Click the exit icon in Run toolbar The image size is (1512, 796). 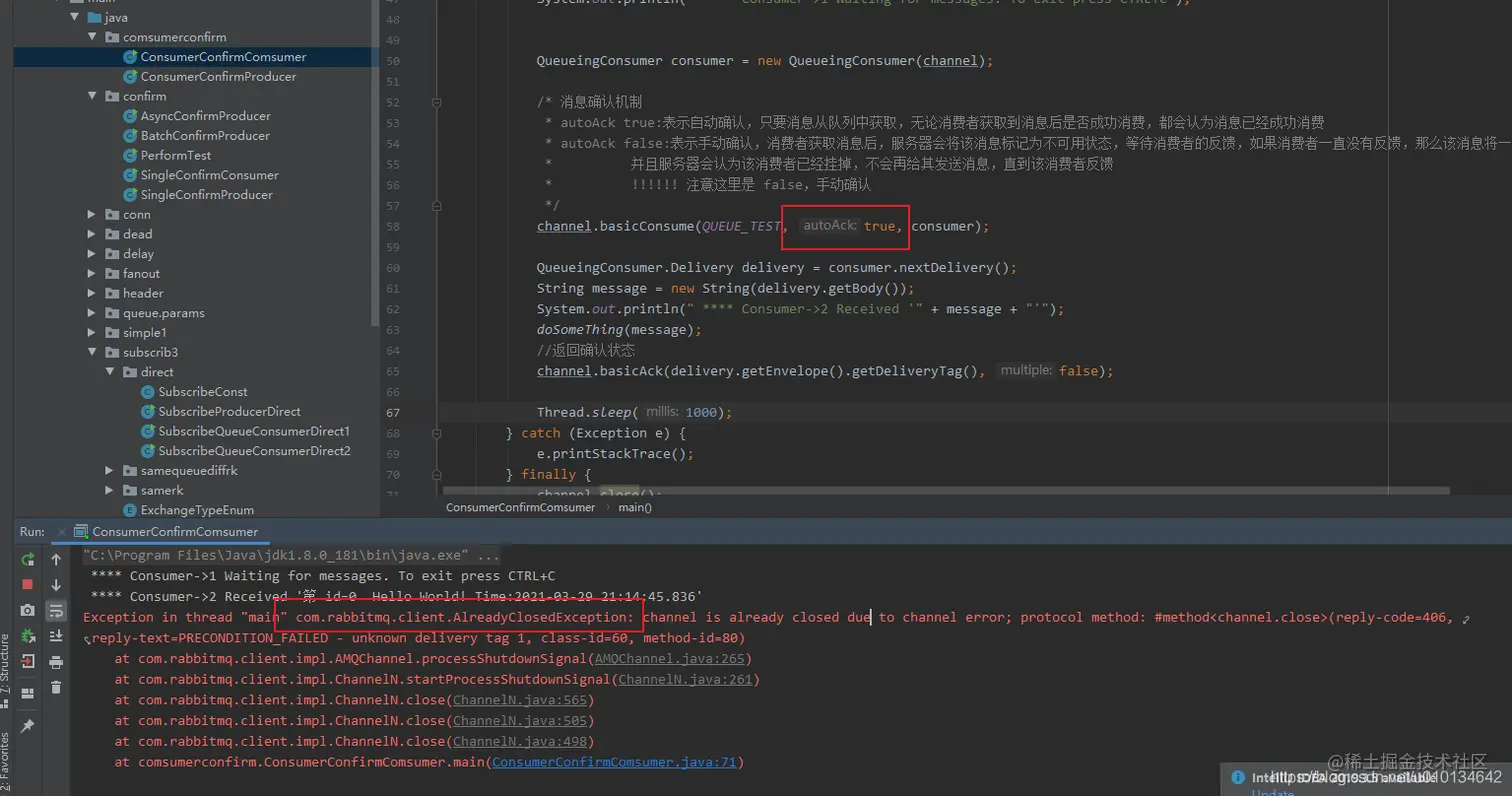[x=28, y=662]
